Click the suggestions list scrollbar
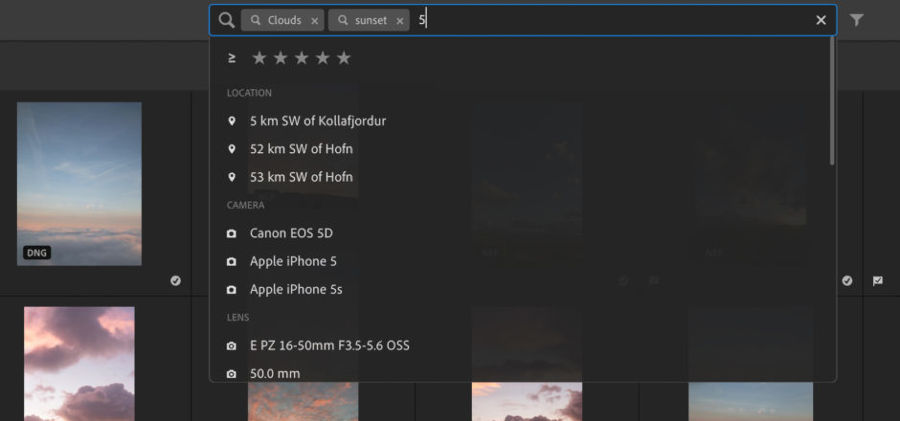Image resolution: width=900 pixels, height=421 pixels. click(x=832, y=100)
